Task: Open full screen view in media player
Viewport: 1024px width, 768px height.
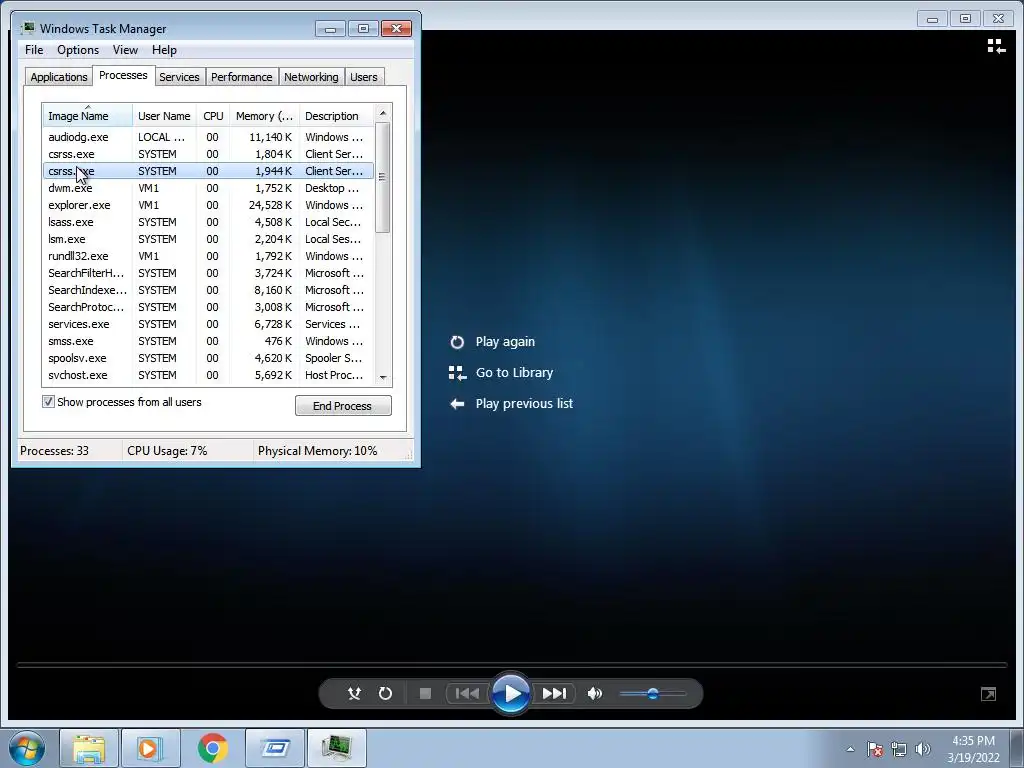Action: [989, 694]
